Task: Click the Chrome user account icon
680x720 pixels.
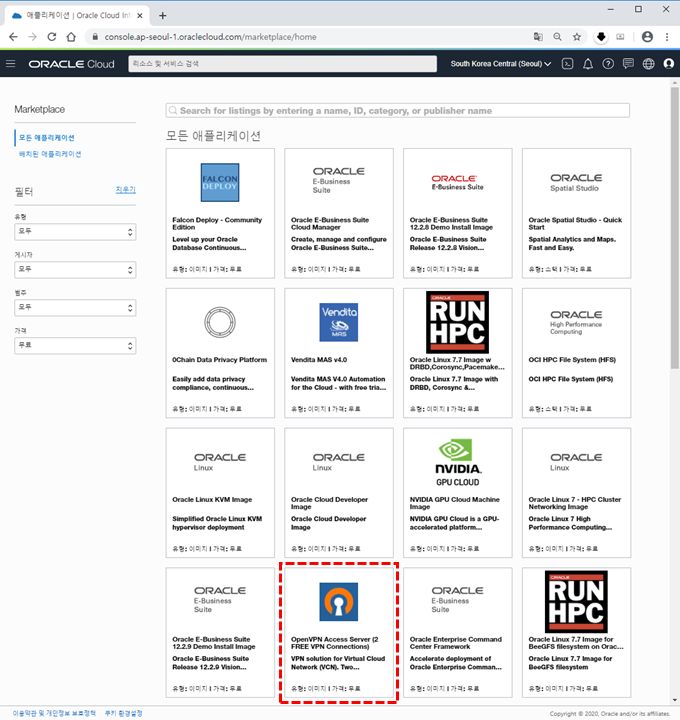Action: (647, 37)
